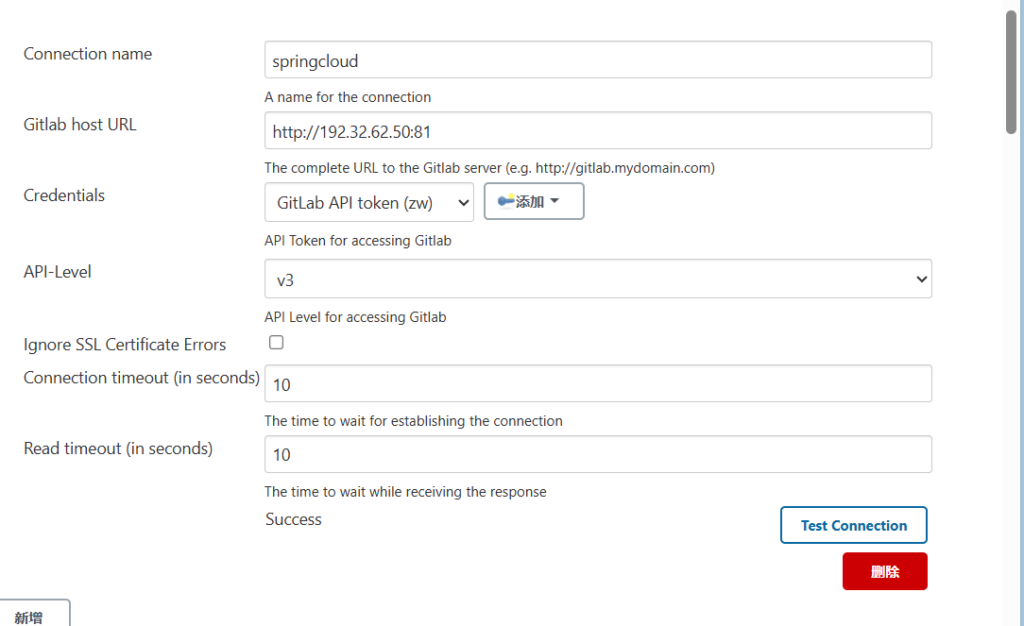Expand the API-Level v3 dropdown
This screenshot has height=626, width=1024.
pyautogui.click(x=598, y=280)
